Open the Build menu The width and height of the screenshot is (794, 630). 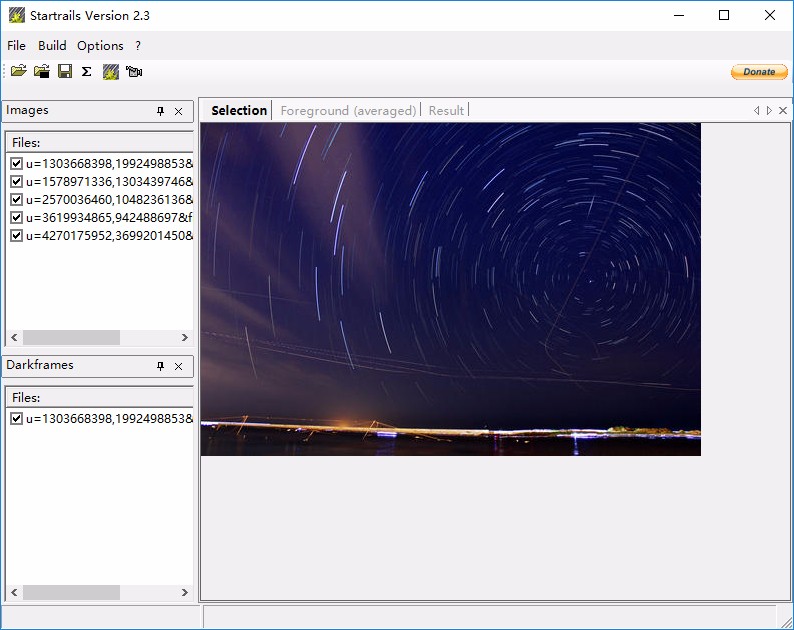(52, 45)
